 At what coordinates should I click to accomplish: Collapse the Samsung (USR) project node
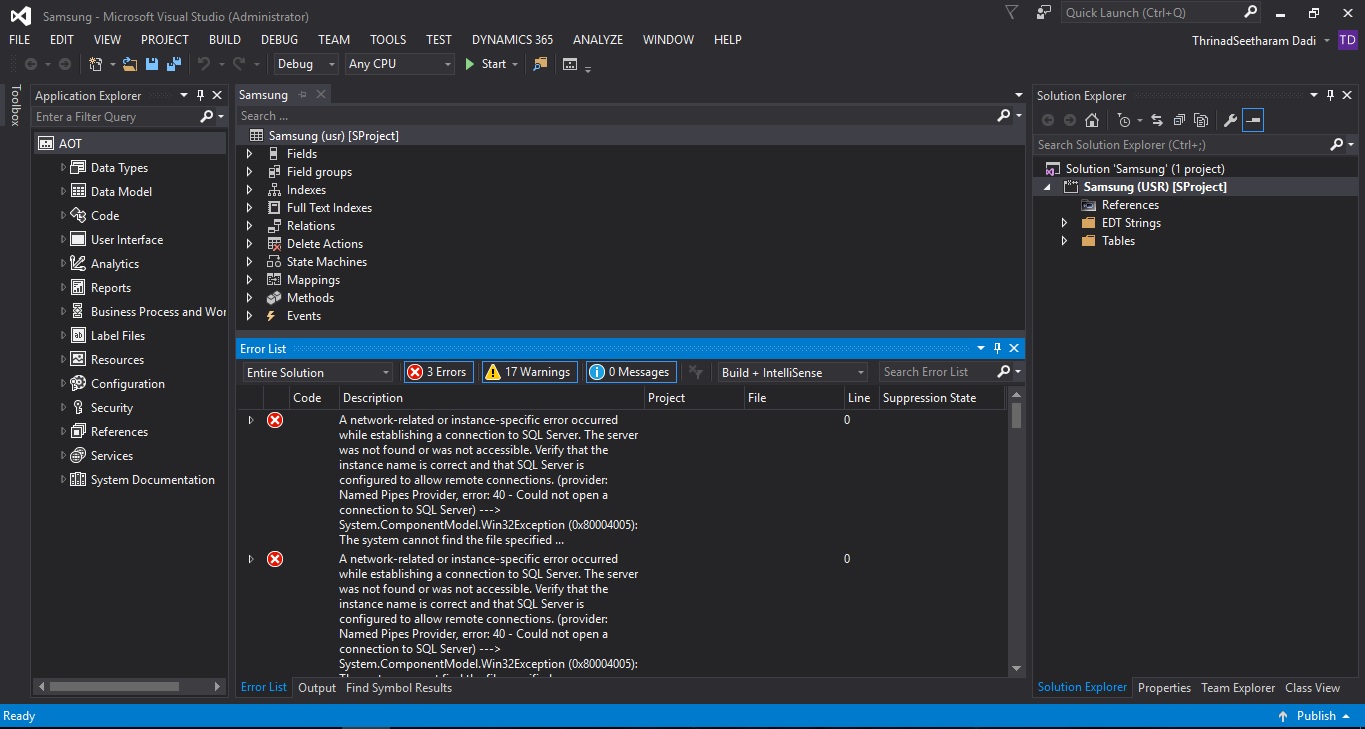tap(1048, 187)
